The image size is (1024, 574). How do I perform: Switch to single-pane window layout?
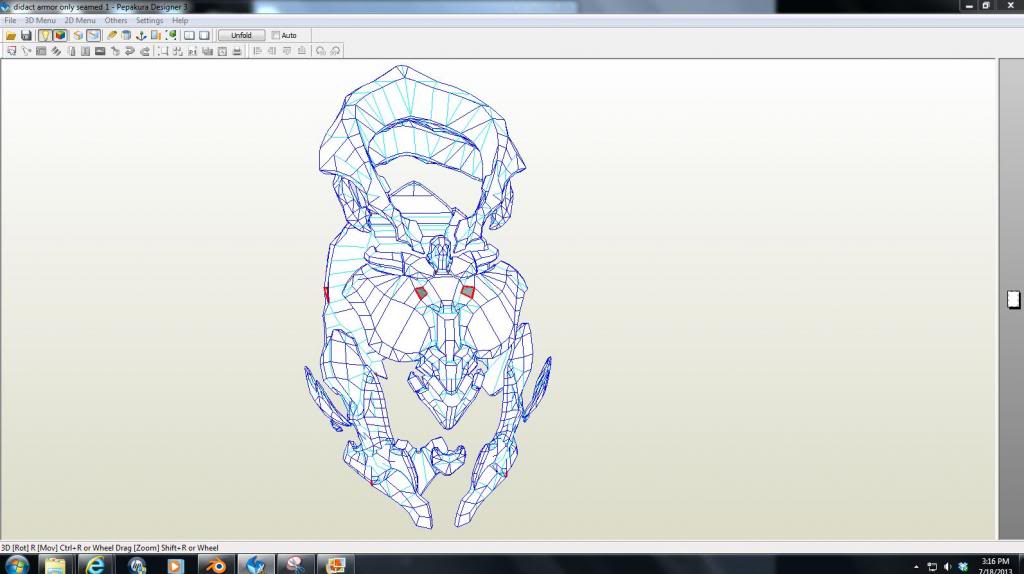point(204,35)
